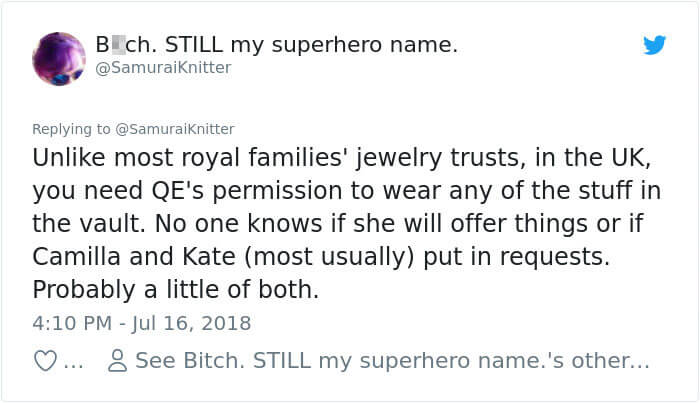Screen dimensions: 700x403
Task: Select the person silhouette icon
Action: coord(118,361)
